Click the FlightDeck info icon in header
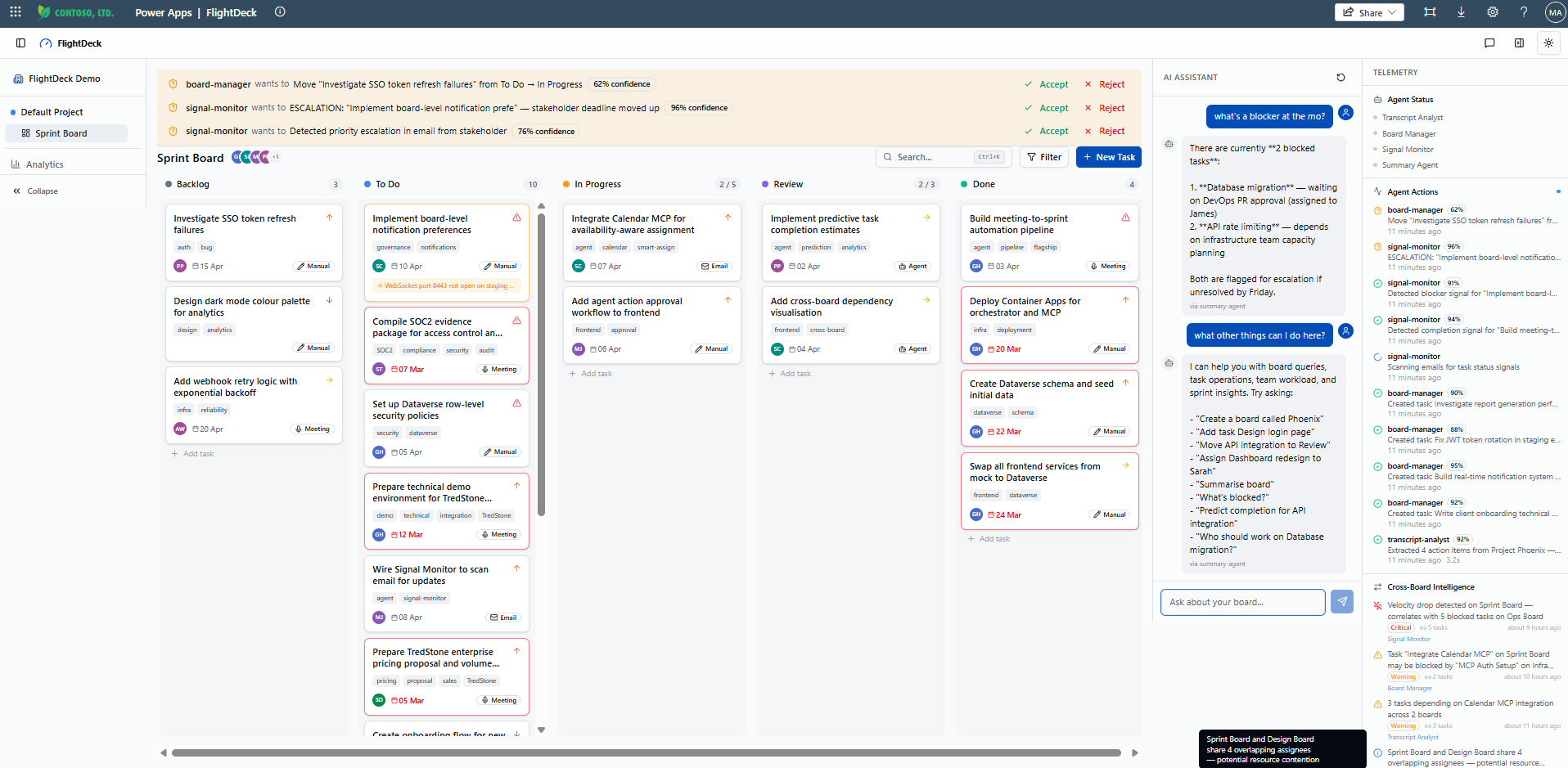 [x=280, y=12]
